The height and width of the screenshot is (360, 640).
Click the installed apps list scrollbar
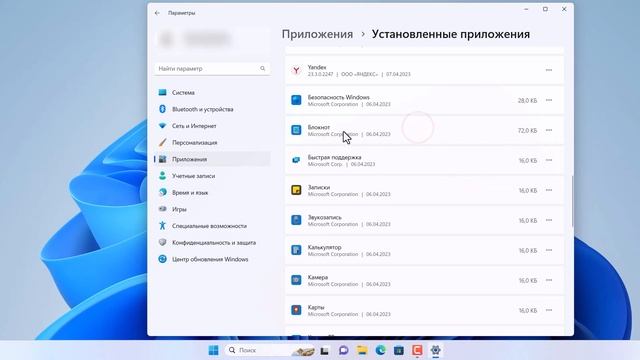[x=572, y=201]
